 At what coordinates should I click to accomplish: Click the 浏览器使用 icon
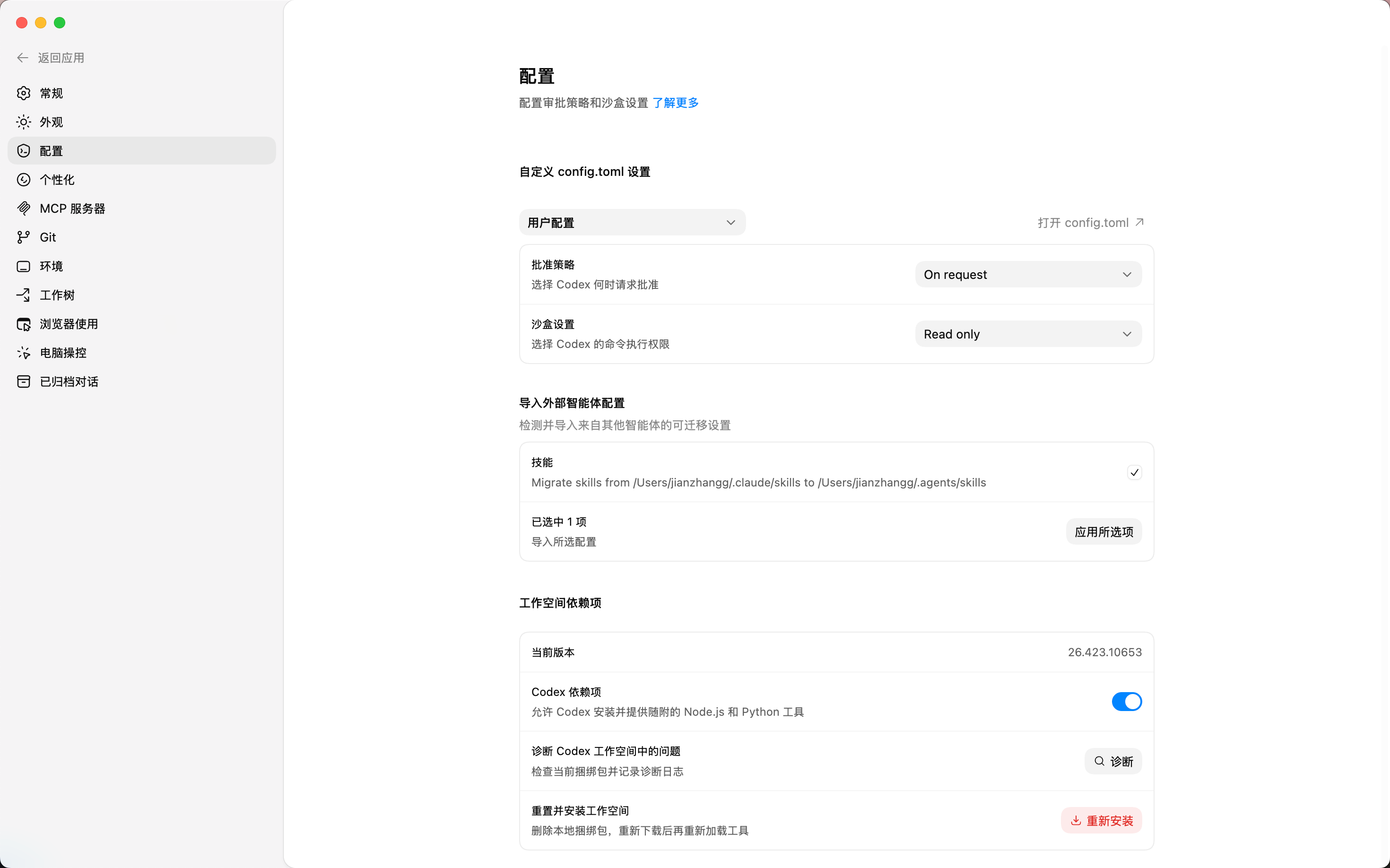pyautogui.click(x=24, y=324)
